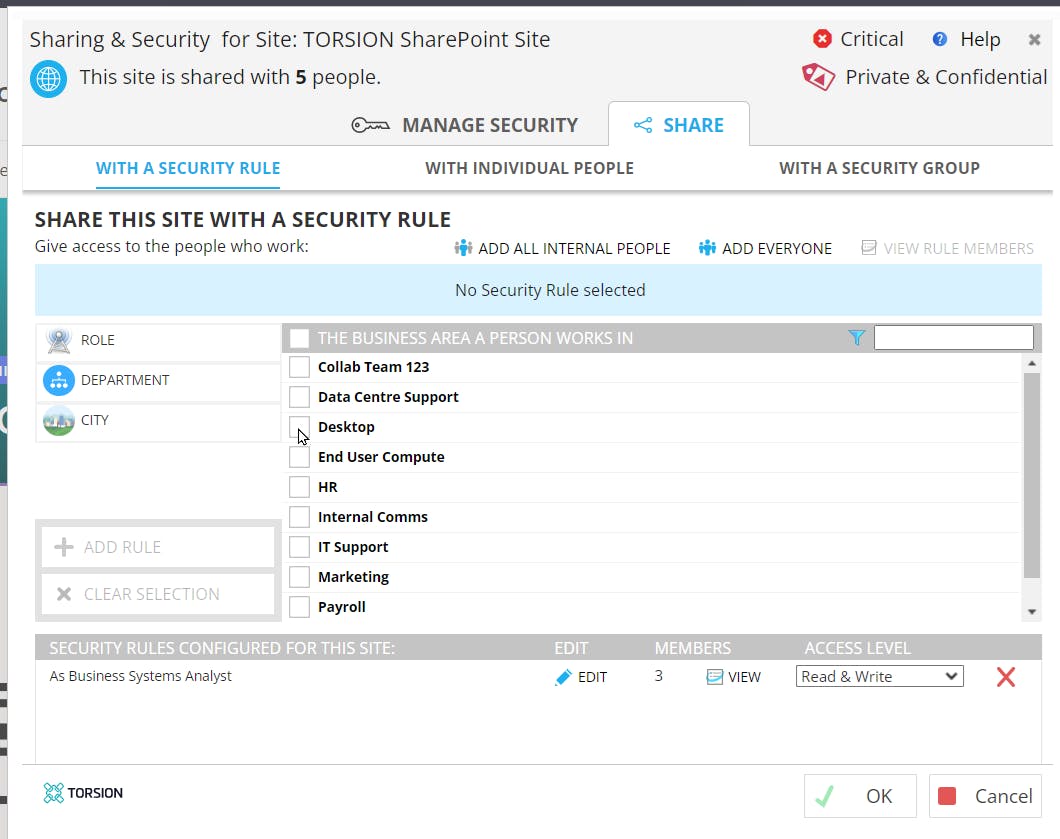Open the With Individual People tab
1060x839 pixels.
529,168
